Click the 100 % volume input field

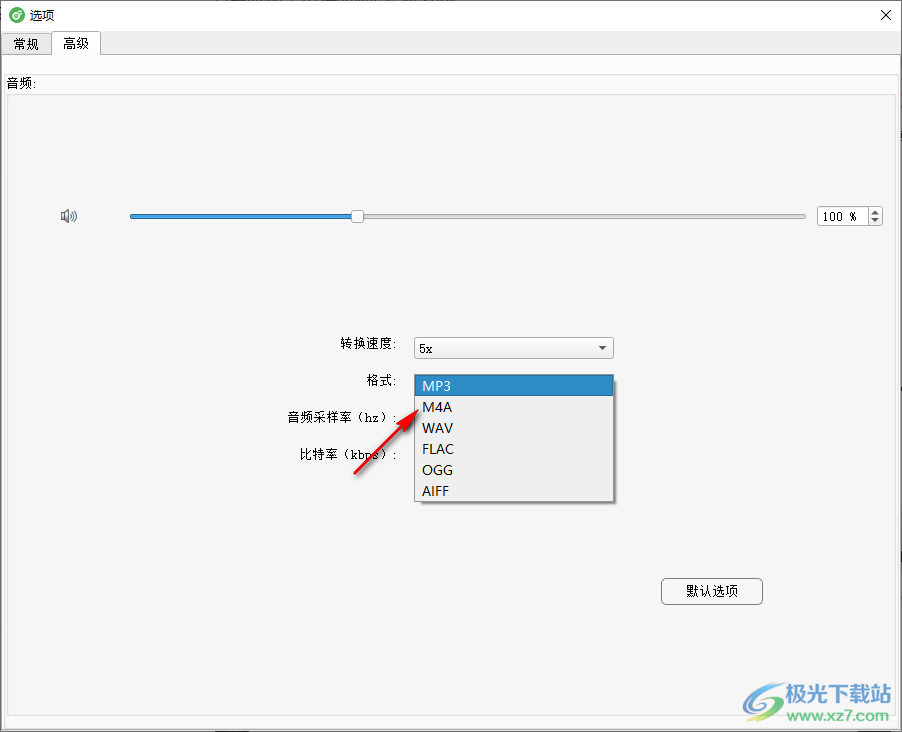(842, 216)
